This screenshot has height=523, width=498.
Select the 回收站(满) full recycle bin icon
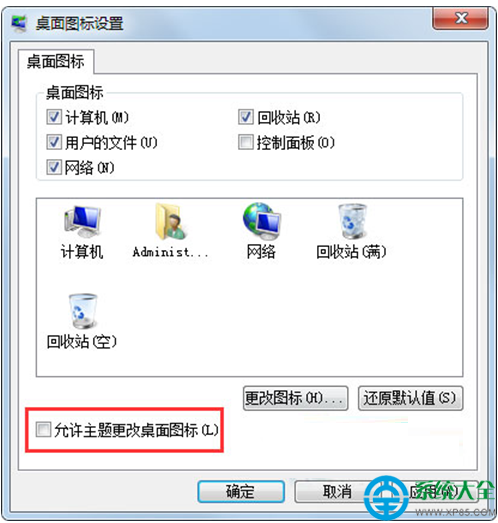352,221
